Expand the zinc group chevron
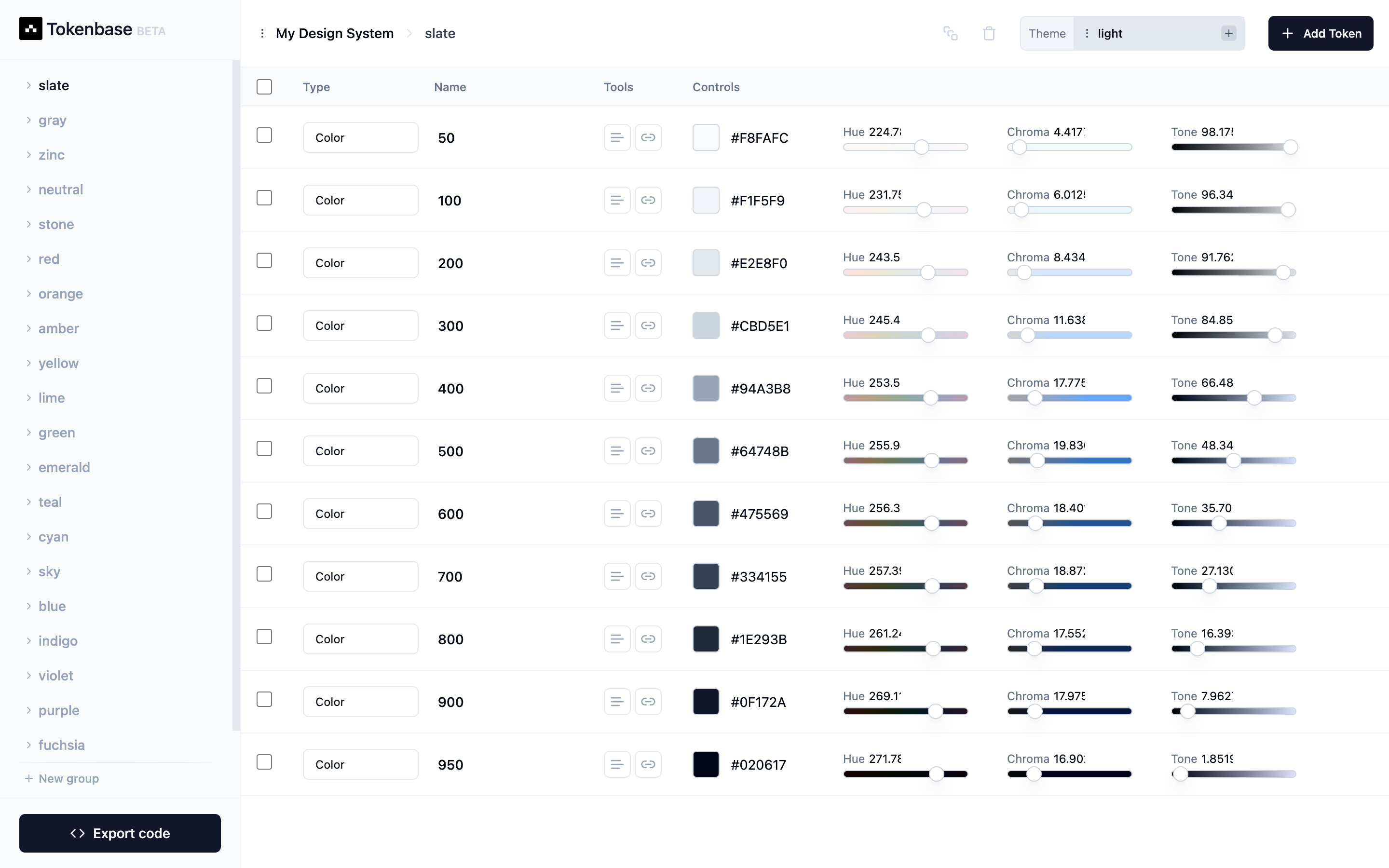 click(29, 154)
